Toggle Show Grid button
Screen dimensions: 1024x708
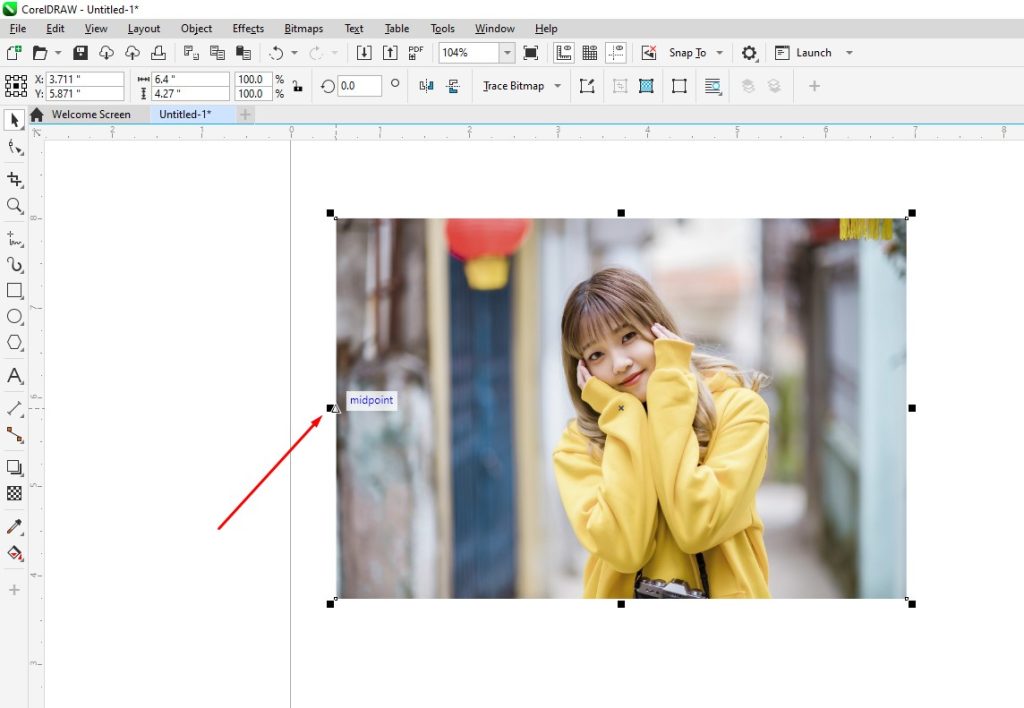click(x=590, y=53)
